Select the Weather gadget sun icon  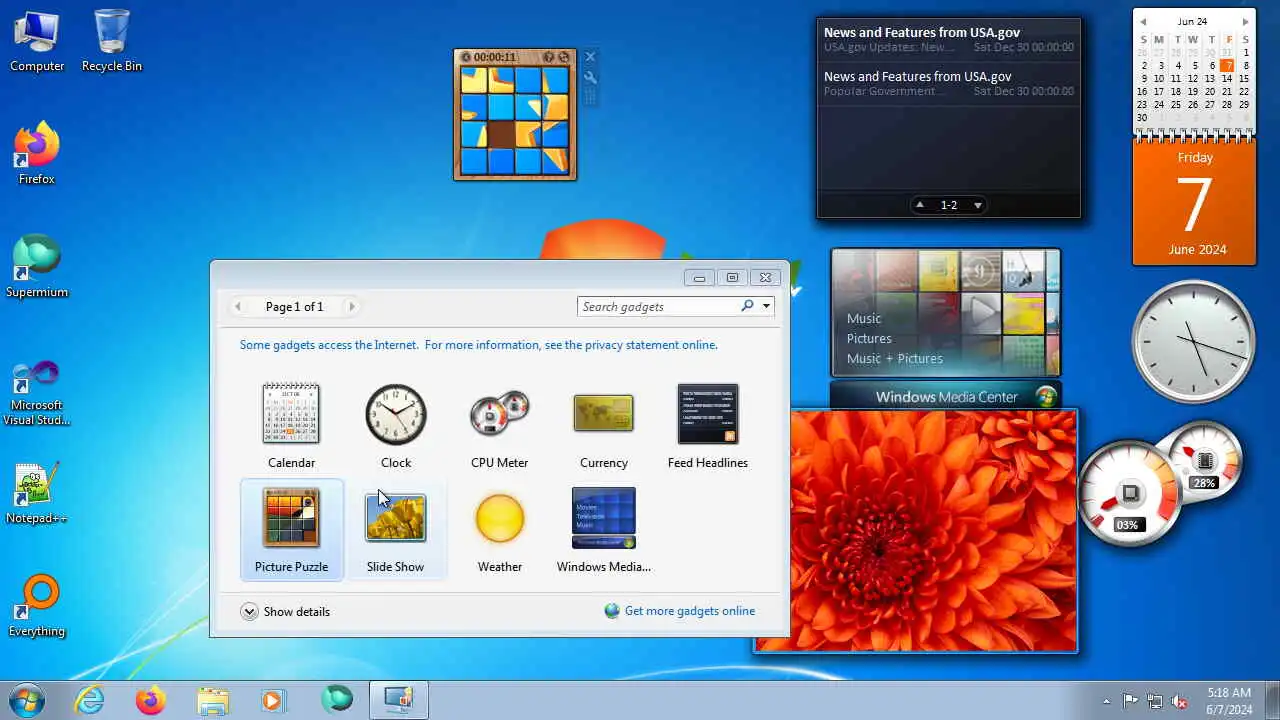pos(500,518)
